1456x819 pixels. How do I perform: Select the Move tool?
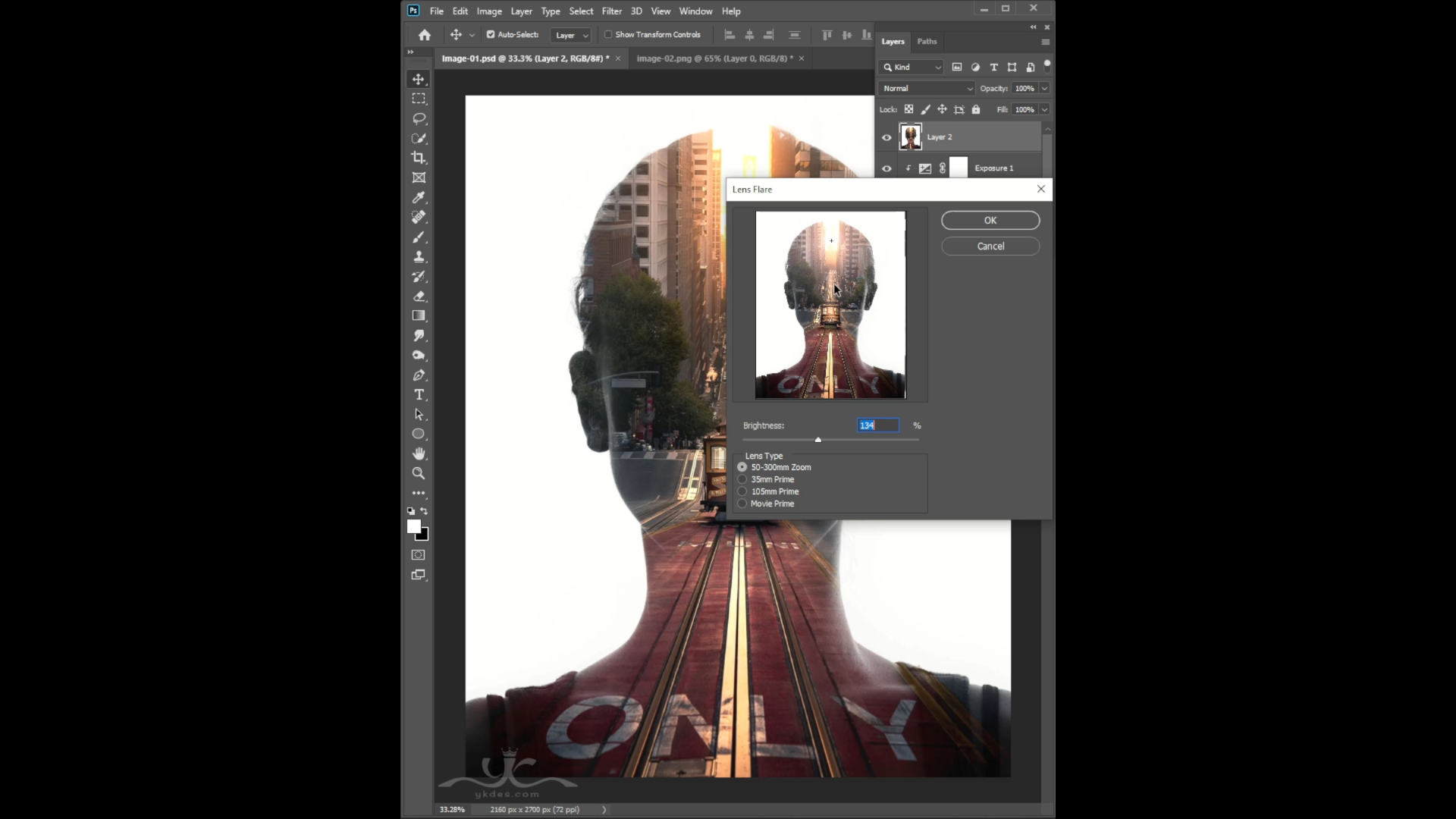(x=419, y=79)
